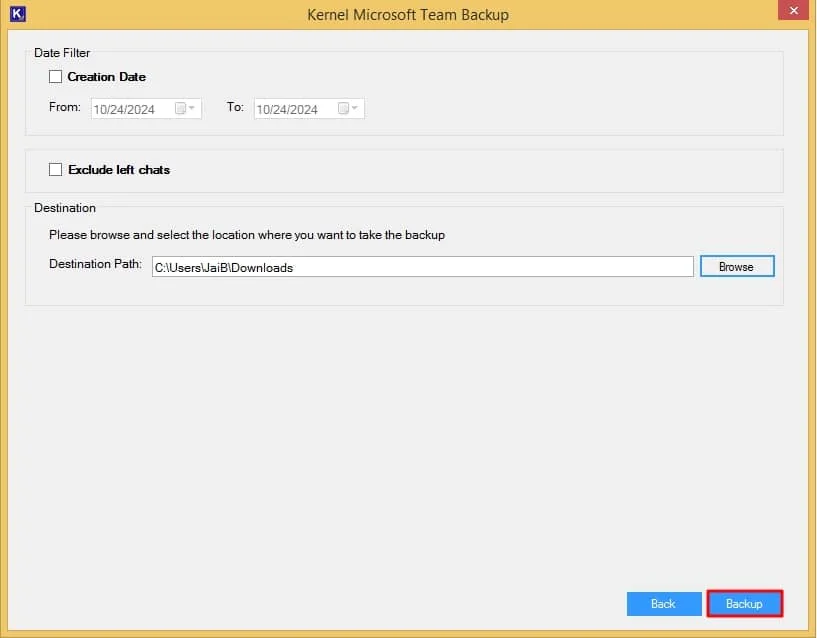Start the Backup with the Backup button
The width and height of the screenshot is (817, 638).
(745, 604)
